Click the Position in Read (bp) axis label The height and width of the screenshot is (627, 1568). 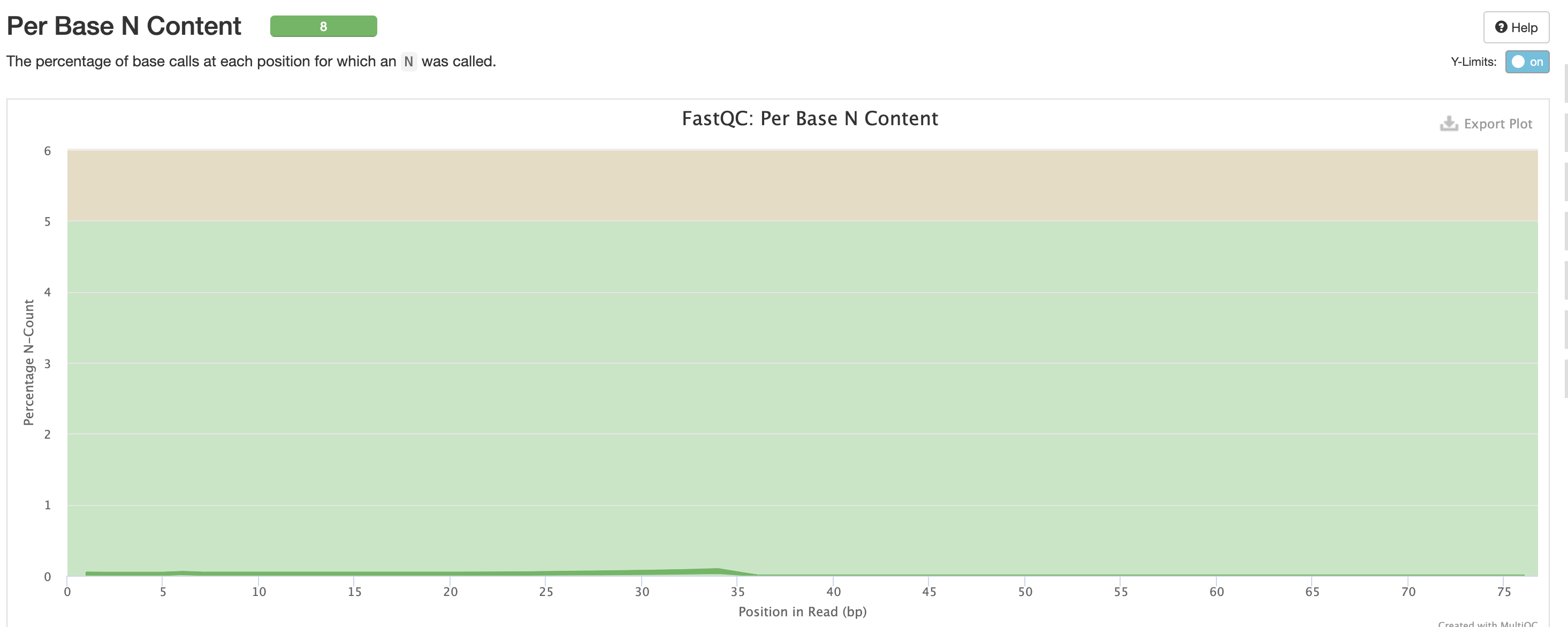tap(802, 612)
